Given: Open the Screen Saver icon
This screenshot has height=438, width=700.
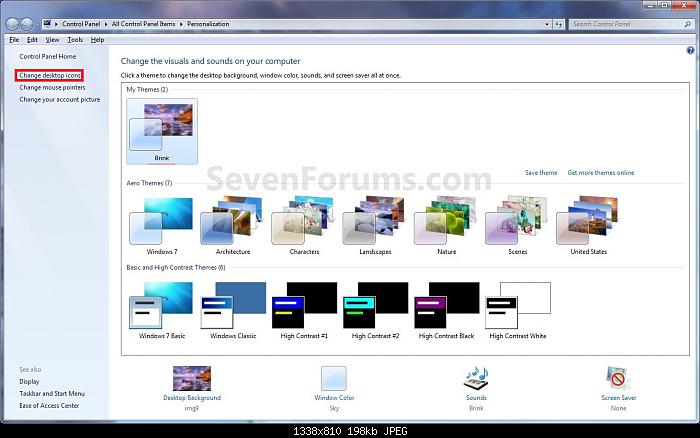Looking at the screenshot, I should point(618,378).
